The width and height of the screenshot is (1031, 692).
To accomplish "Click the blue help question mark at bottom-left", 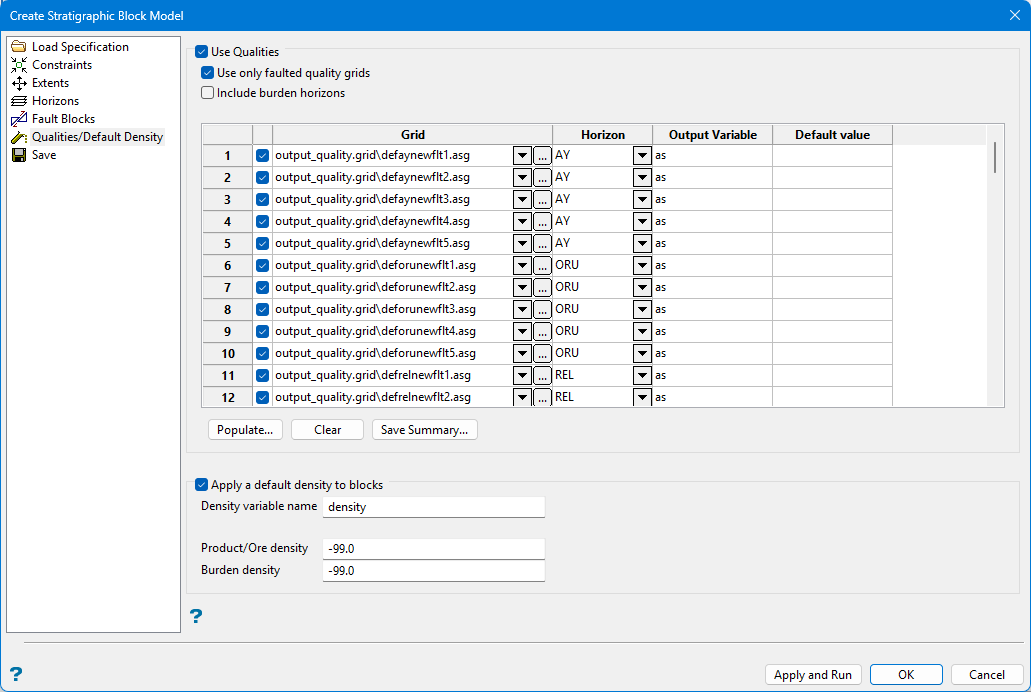I will [15, 674].
